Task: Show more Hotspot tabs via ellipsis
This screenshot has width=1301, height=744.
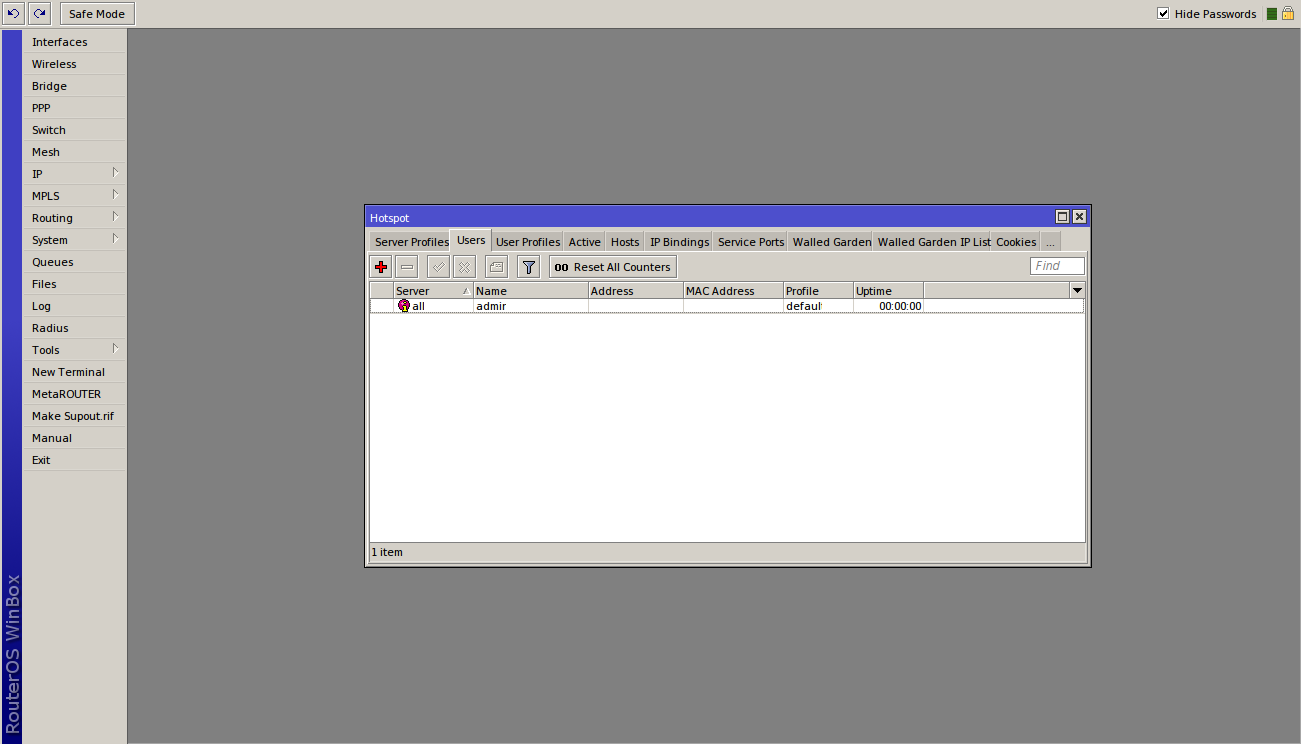Action: point(1050,242)
